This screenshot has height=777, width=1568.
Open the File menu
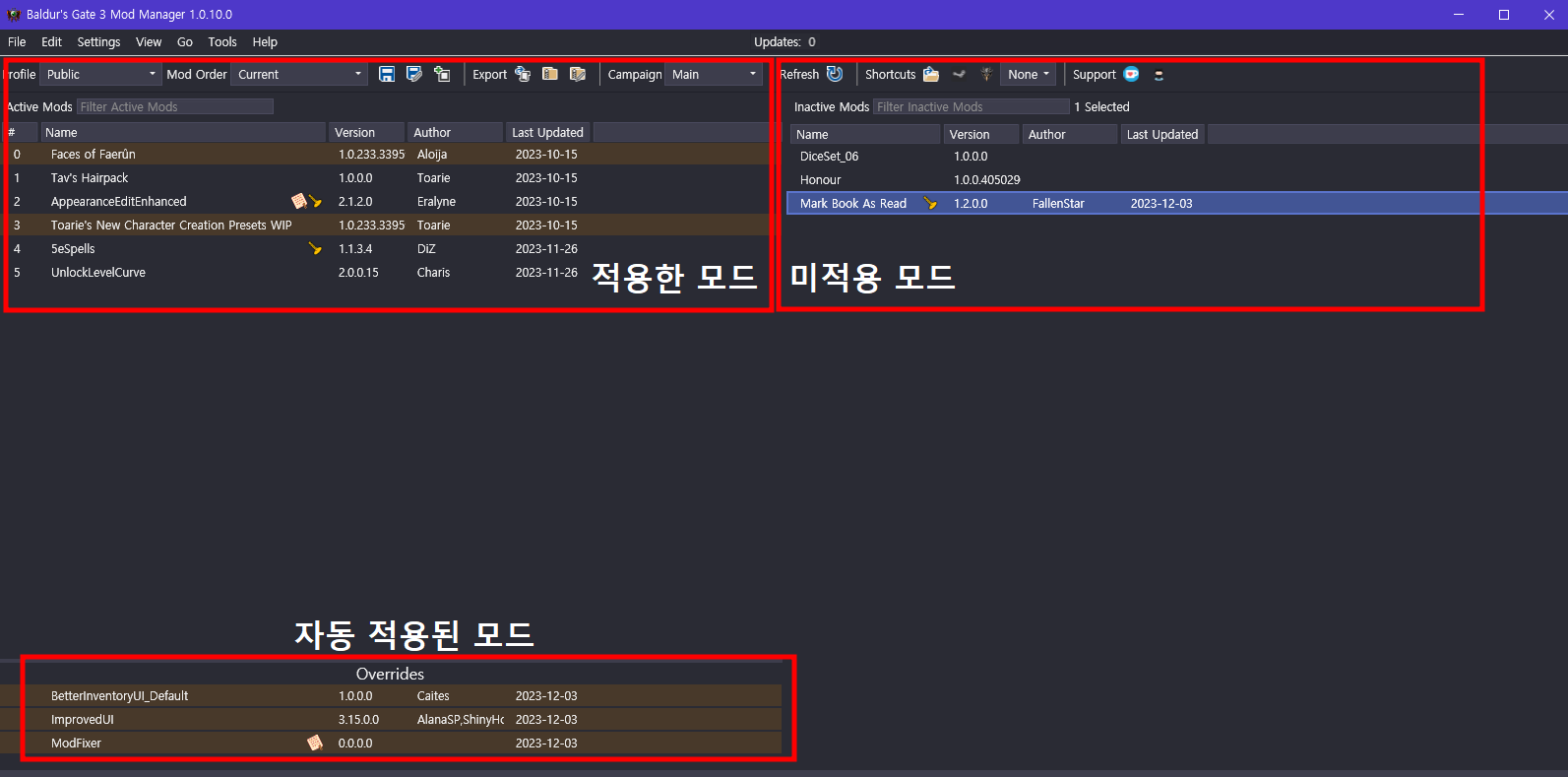[17, 41]
